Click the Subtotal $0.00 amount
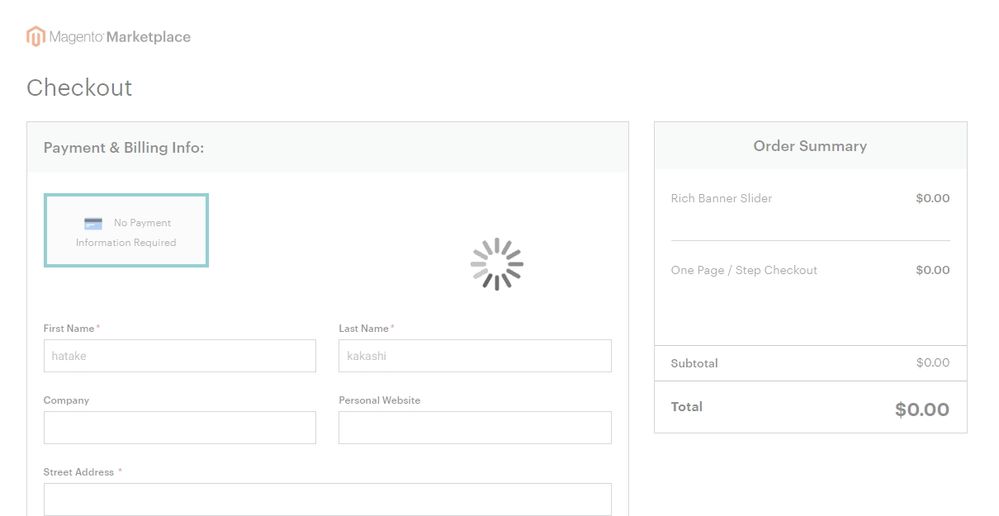The height and width of the screenshot is (516, 999). [x=933, y=362]
